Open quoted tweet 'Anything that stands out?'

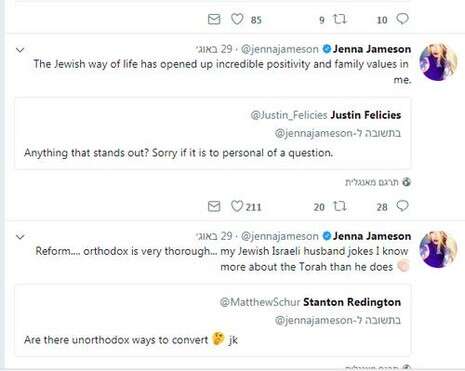click(x=213, y=134)
